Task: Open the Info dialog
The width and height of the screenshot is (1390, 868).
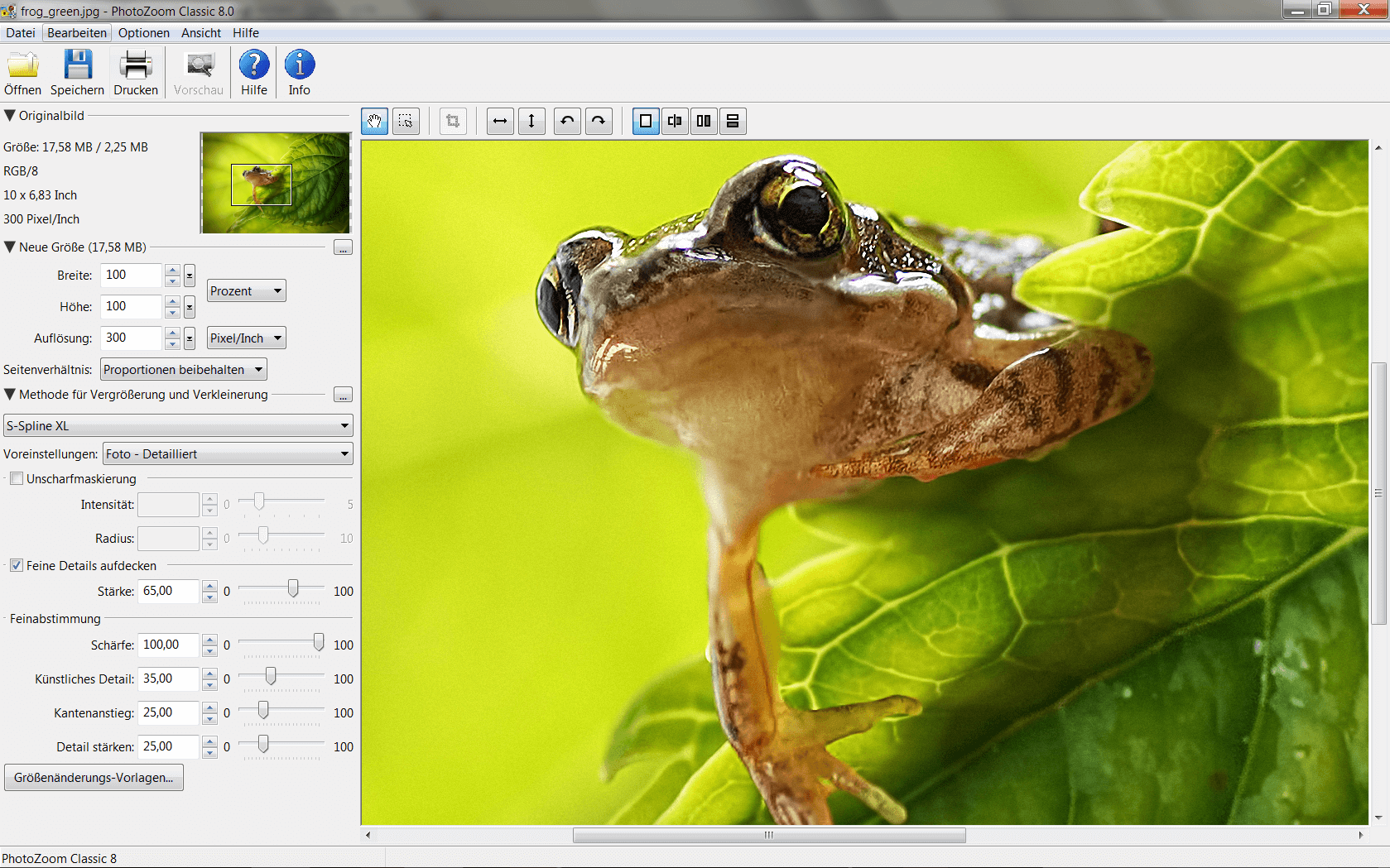Action: pos(299,71)
